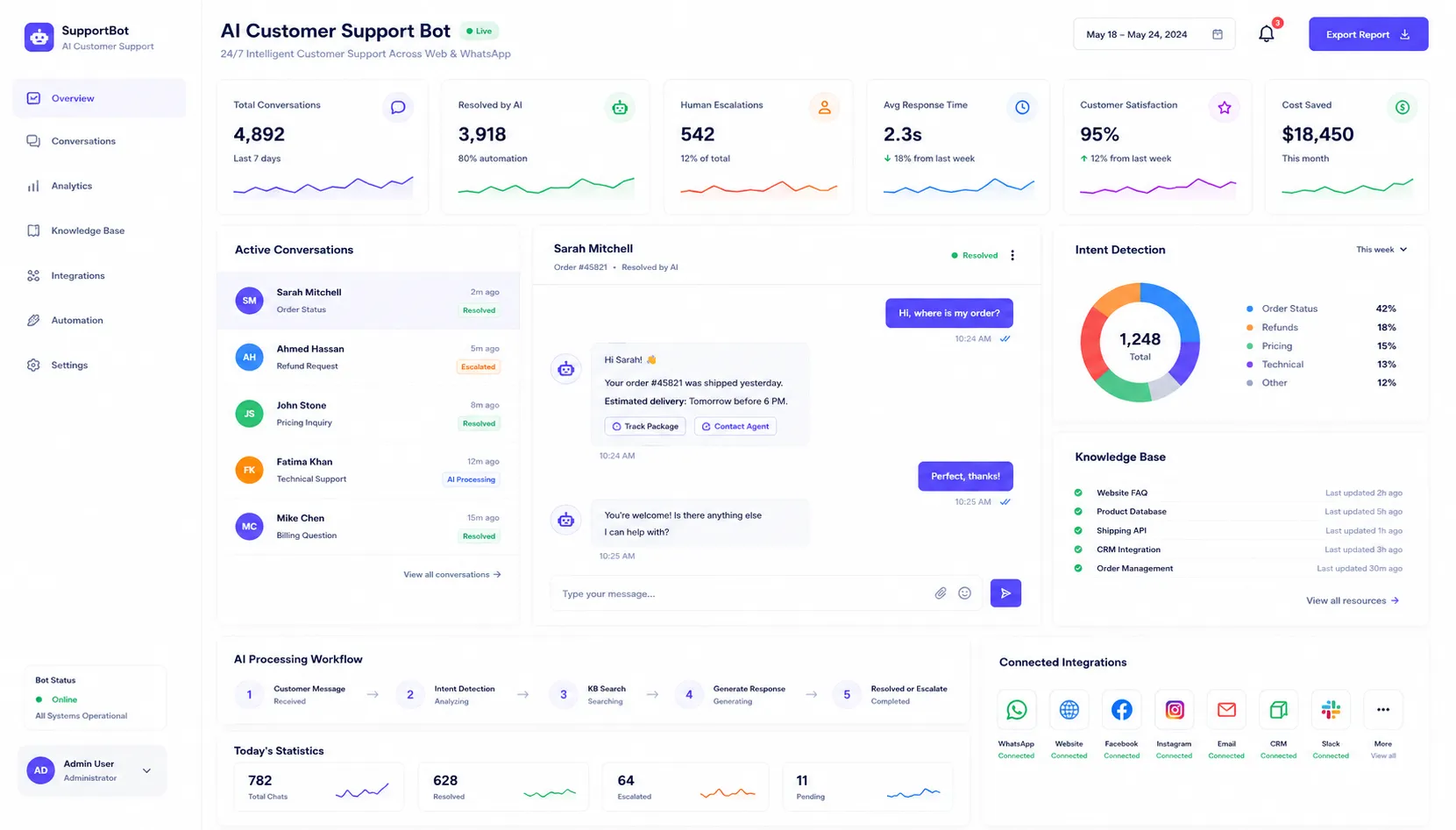
Task: Click the attachment paperclip icon
Action: (x=940, y=593)
